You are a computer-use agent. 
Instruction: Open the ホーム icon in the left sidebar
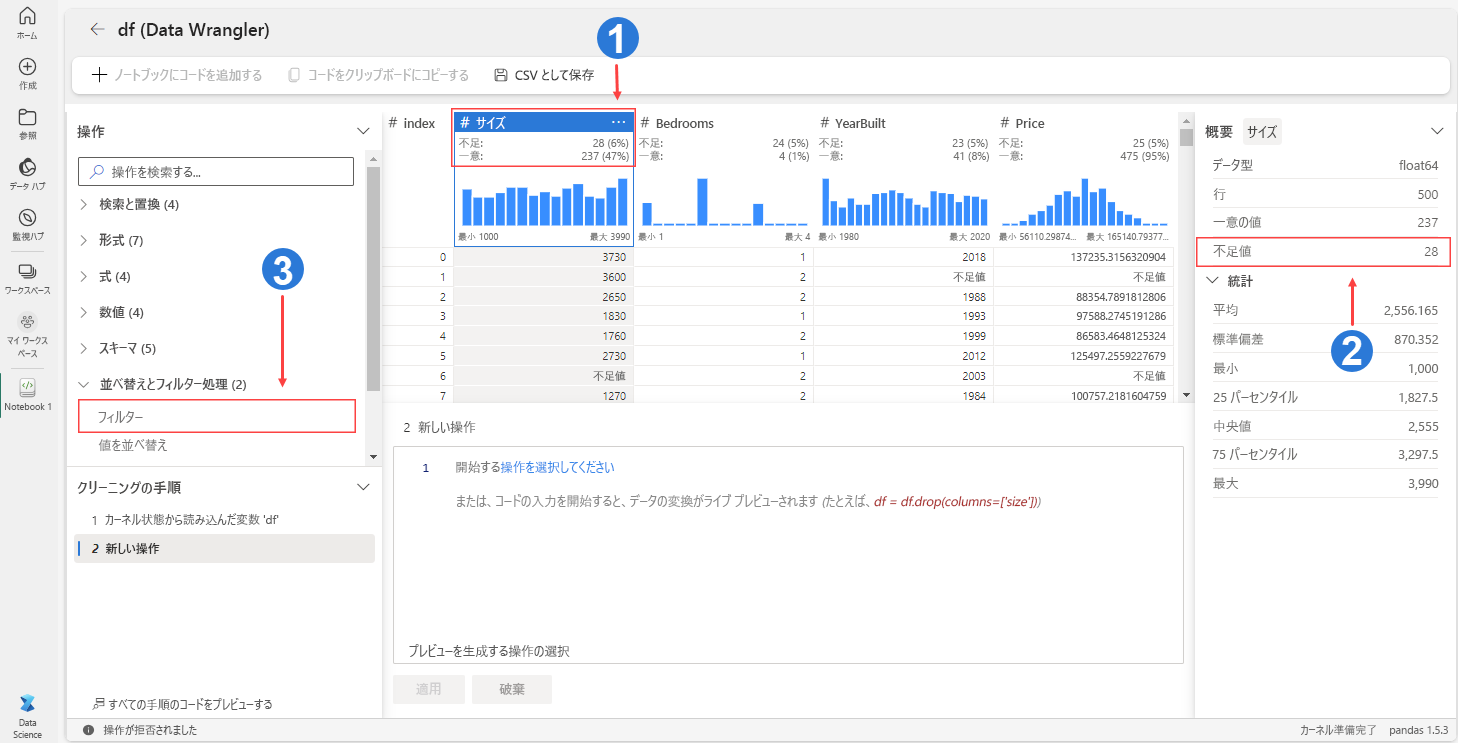click(27, 20)
